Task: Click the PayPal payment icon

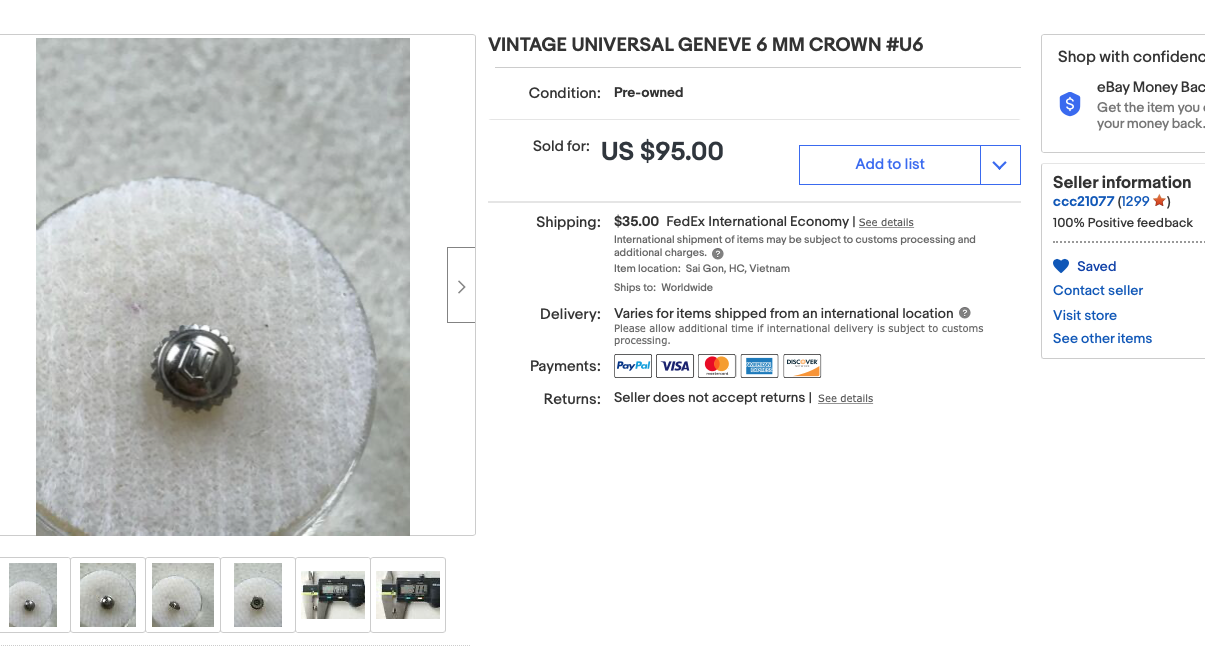Action: point(633,366)
